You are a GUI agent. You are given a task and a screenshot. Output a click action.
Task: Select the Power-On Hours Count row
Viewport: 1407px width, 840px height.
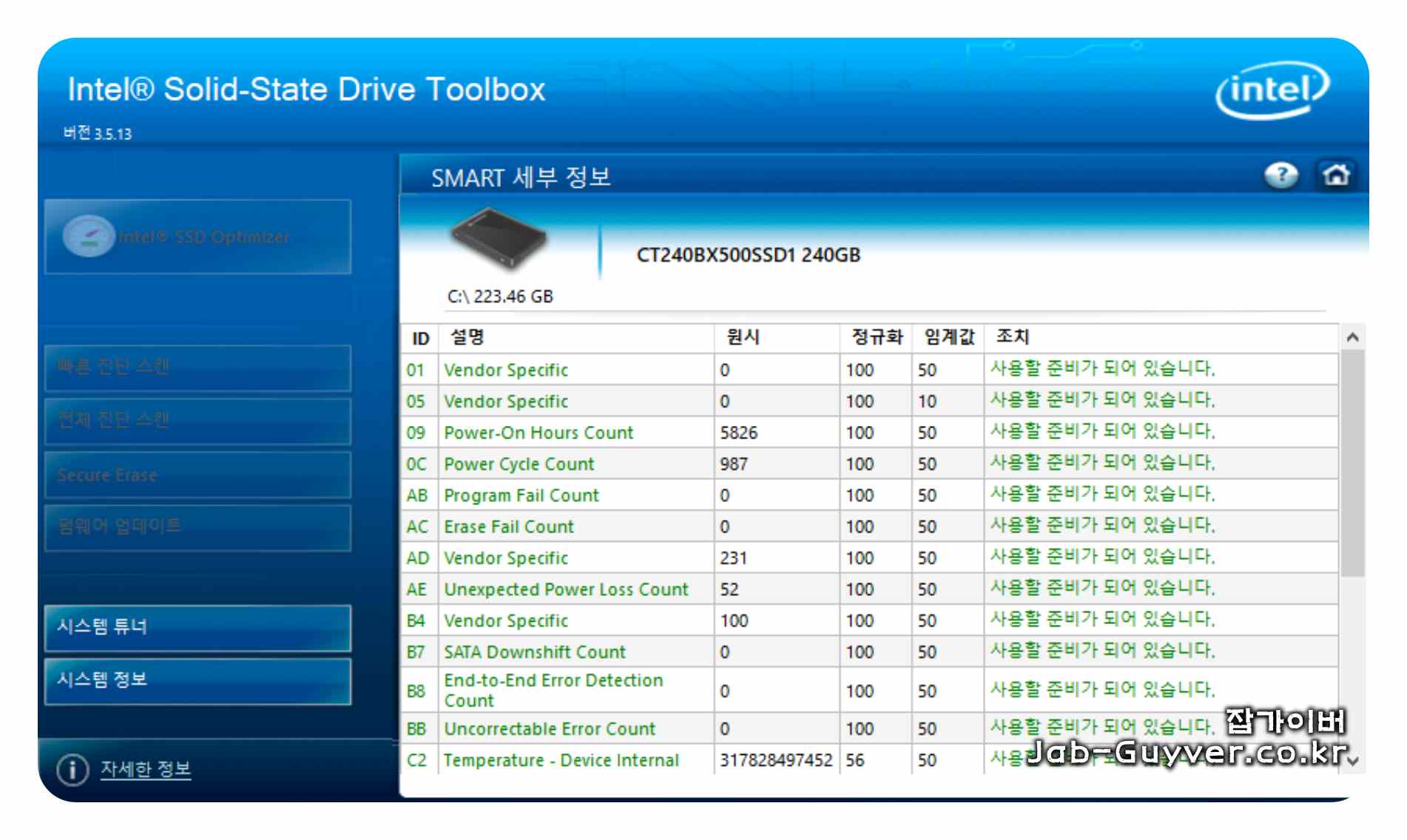click(x=870, y=433)
